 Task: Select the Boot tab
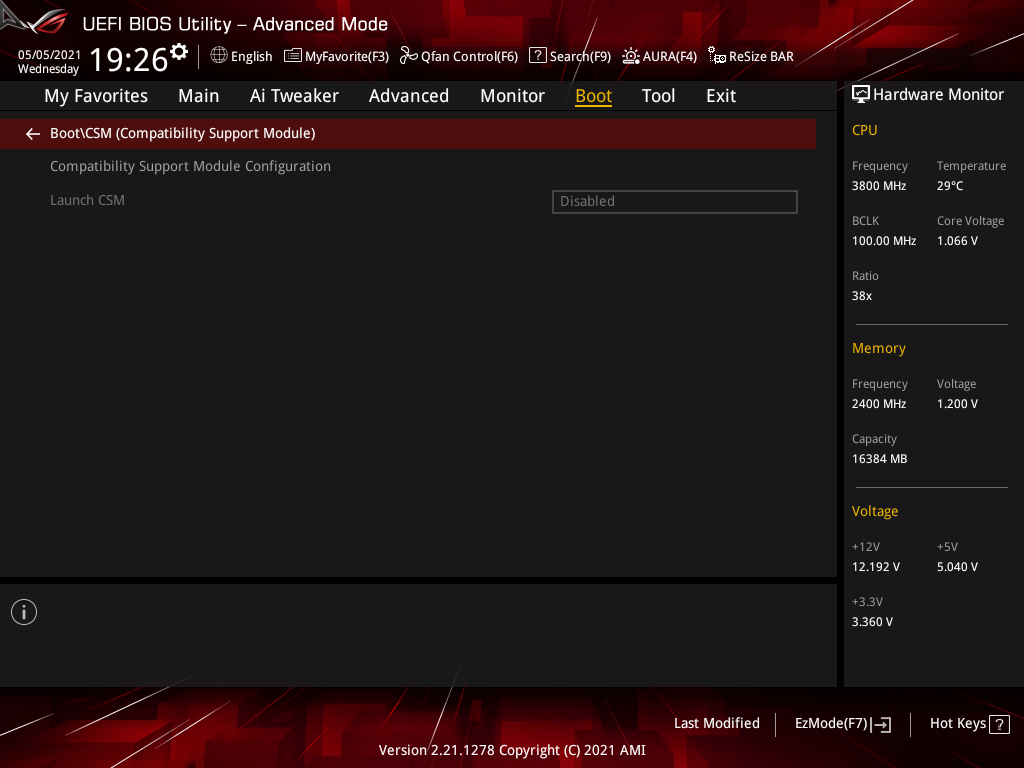[594, 96]
